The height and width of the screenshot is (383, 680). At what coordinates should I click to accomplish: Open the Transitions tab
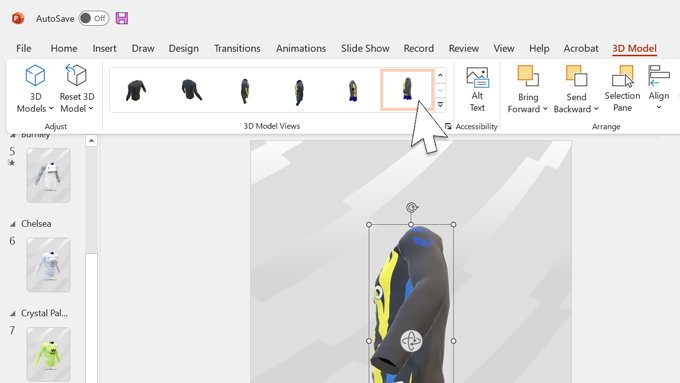pyautogui.click(x=237, y=48)
